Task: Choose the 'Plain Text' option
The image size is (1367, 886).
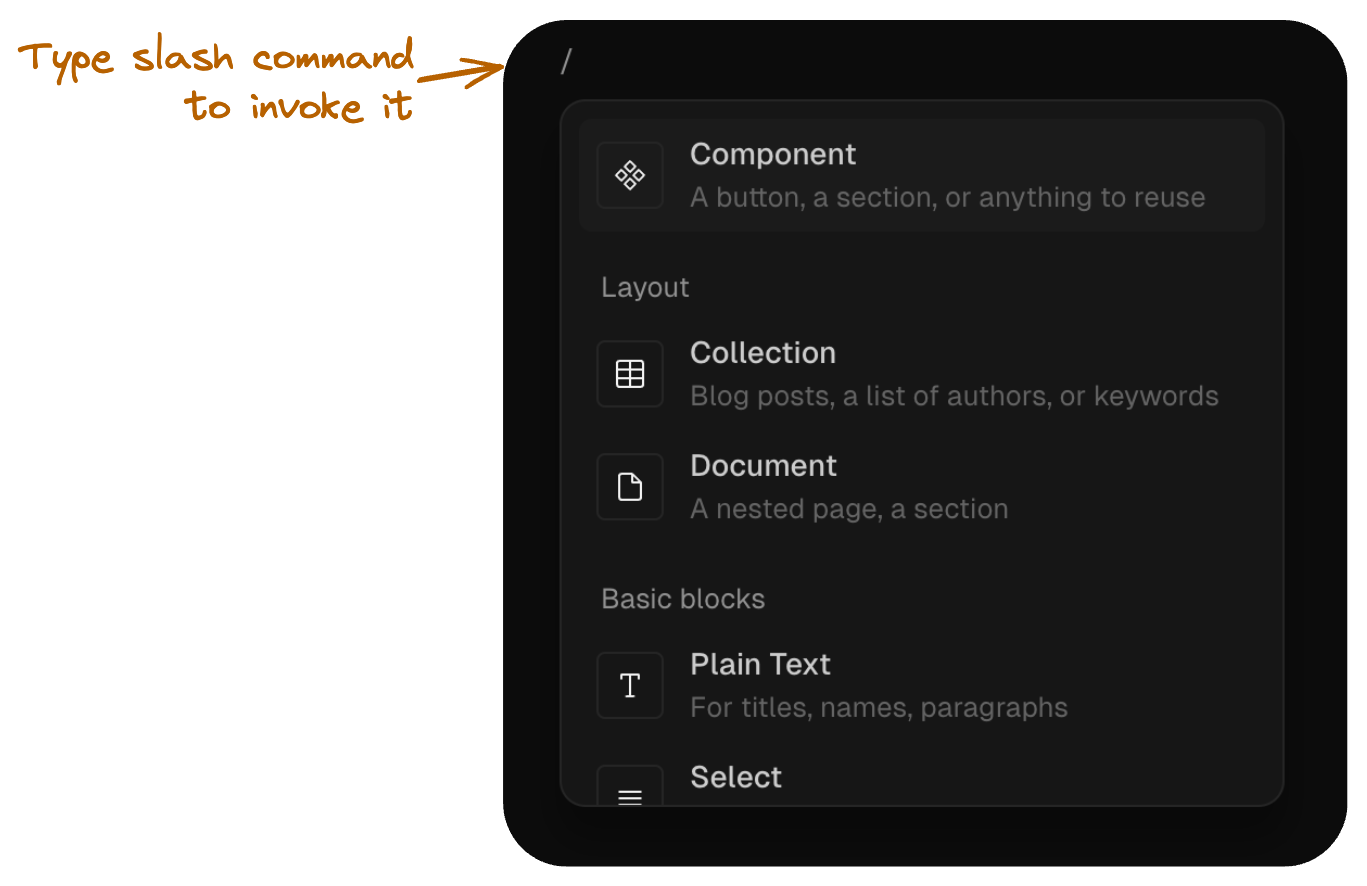Action: pyautogui.click(x=760, y=664)
